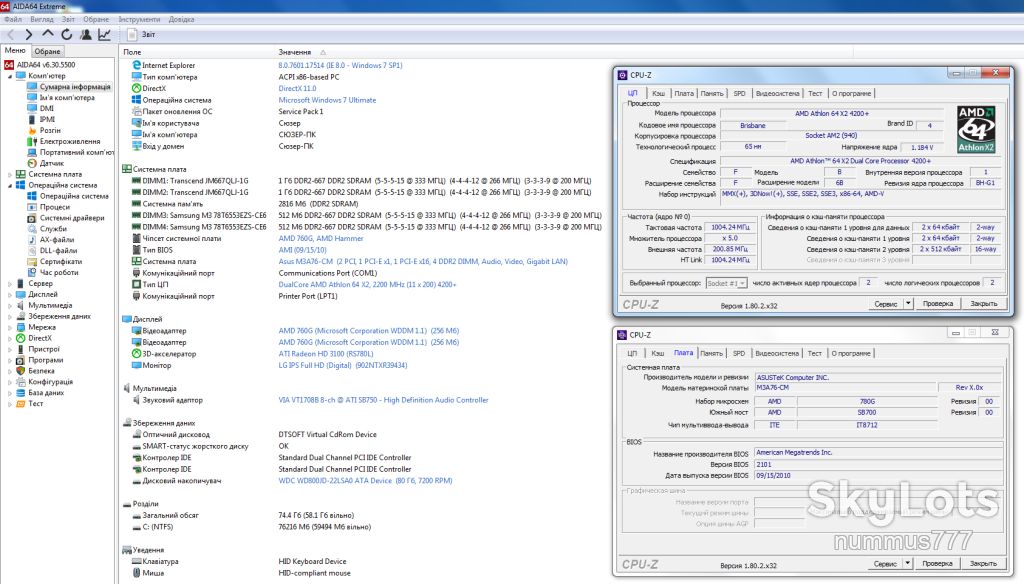Open the Довідка menu

pyautogui.click(x=182, y=20)
